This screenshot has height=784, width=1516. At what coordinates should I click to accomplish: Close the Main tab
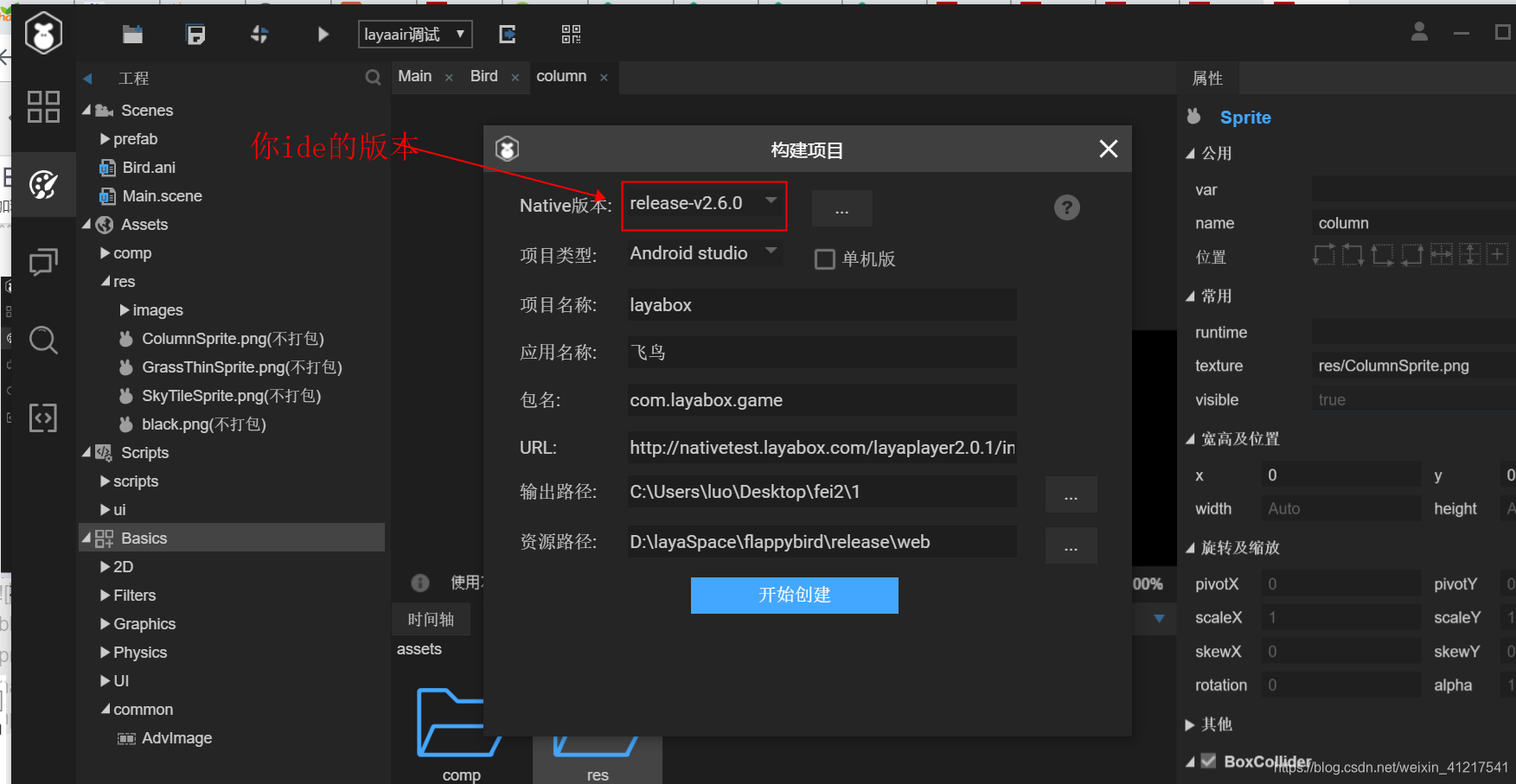click(x=449, y=78)
